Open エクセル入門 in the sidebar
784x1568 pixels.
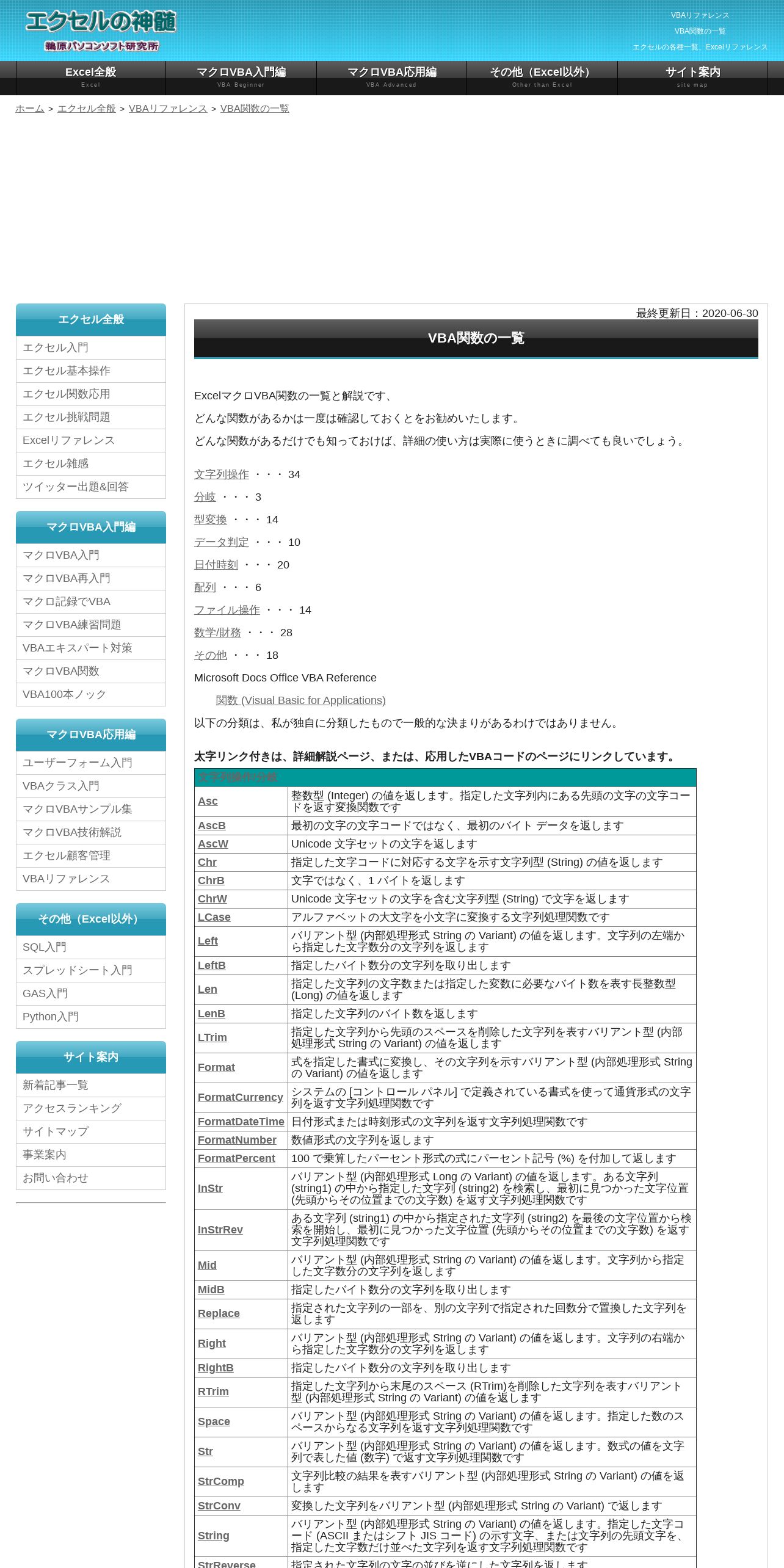point(91,347)
